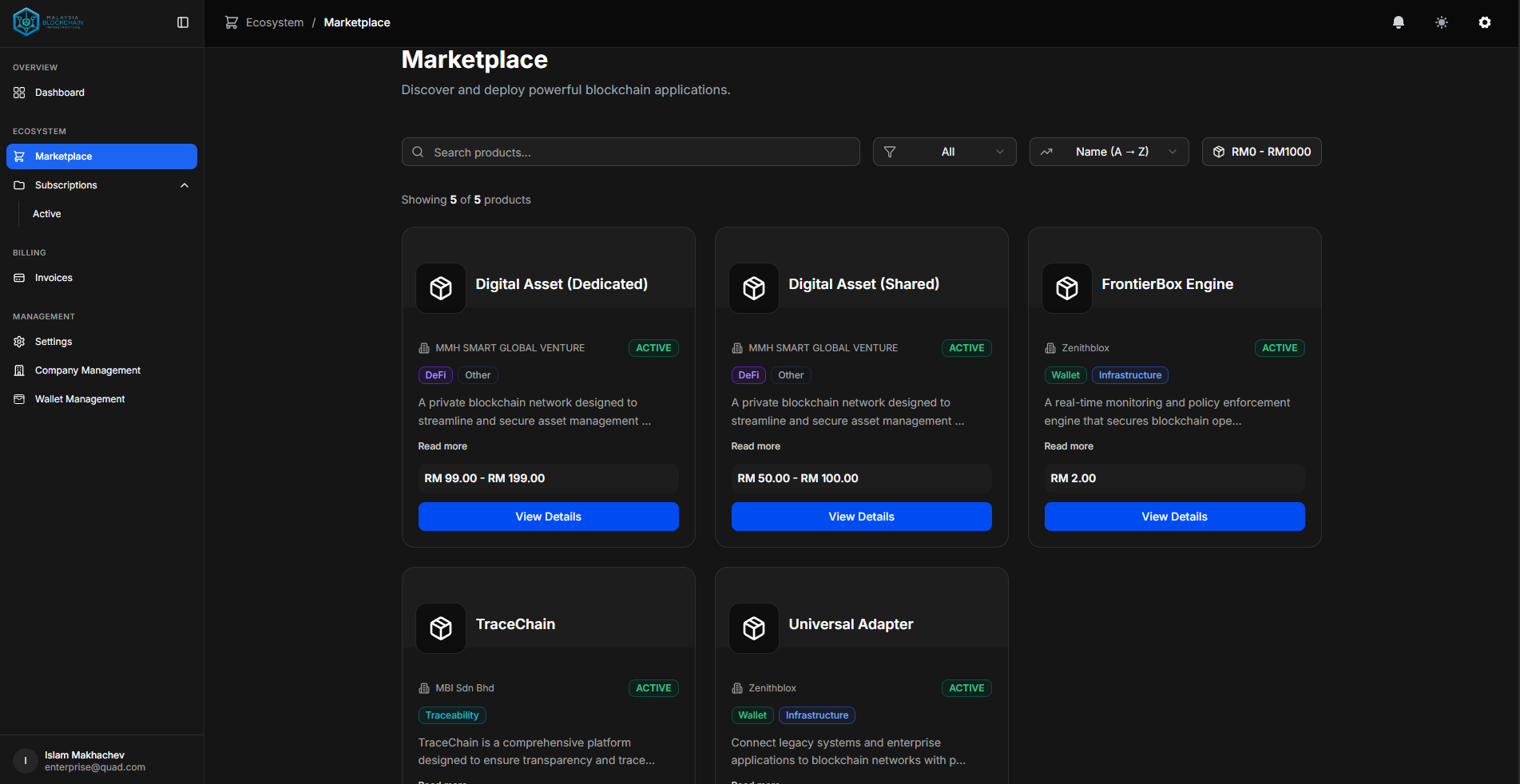1520x784 pixels.
Task: Open Company Management from the sidebar icon
Action: pos(18,370)
